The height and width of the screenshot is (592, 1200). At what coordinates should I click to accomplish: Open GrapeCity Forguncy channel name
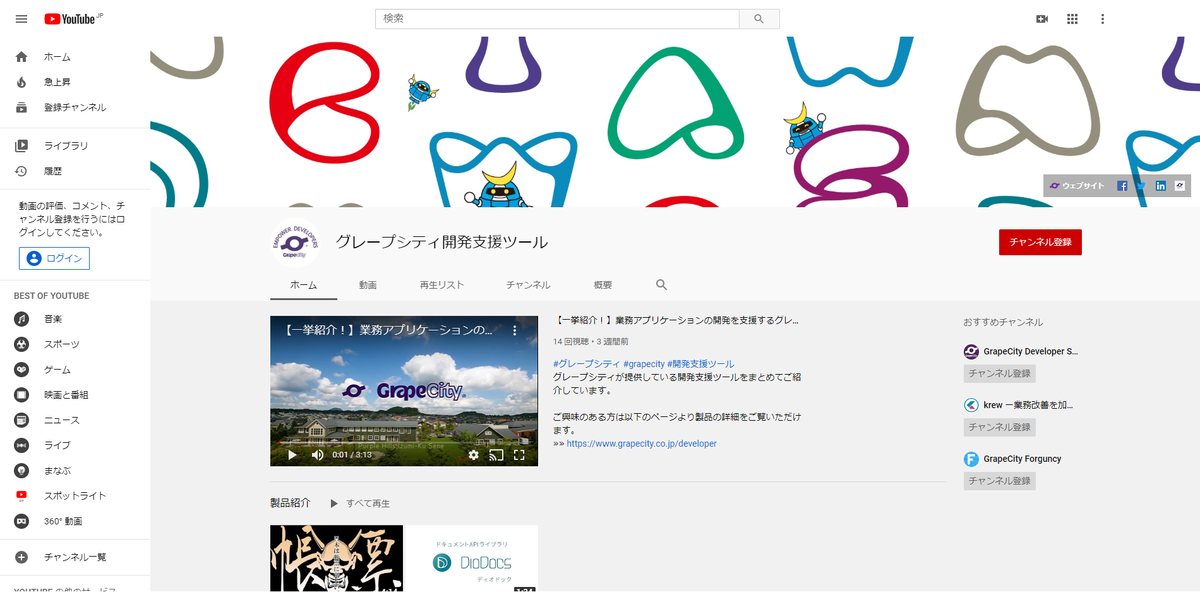pyautogui.click(x=1023, y=459)
